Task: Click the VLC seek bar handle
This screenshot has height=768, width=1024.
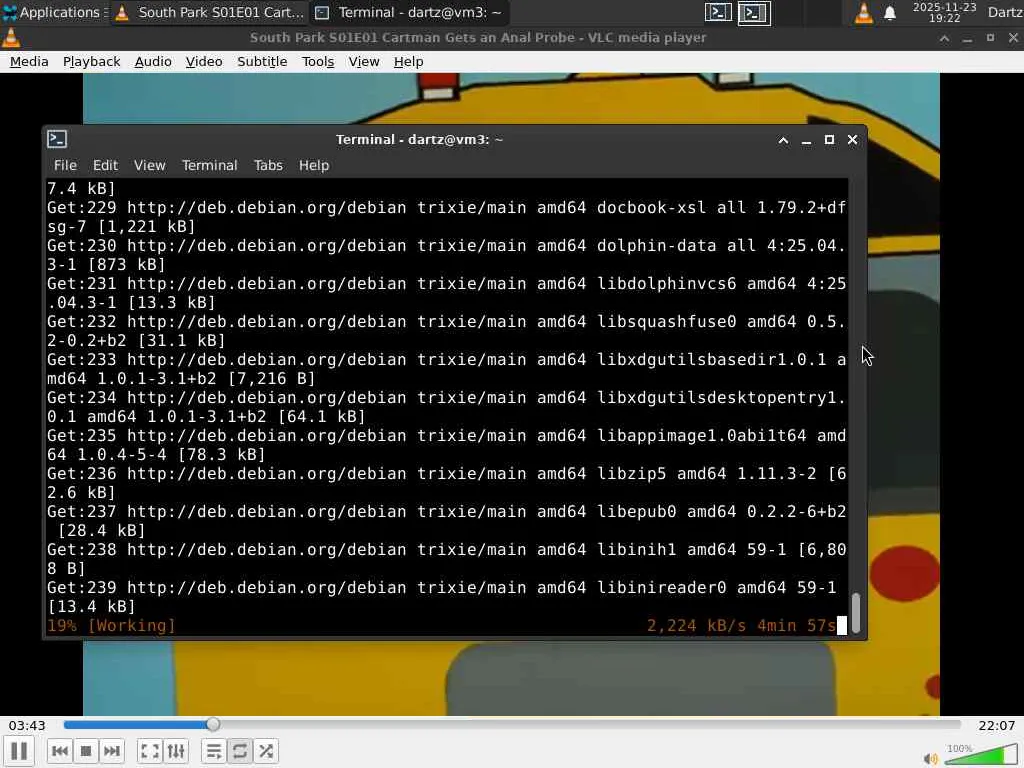Action: point(213,724)
